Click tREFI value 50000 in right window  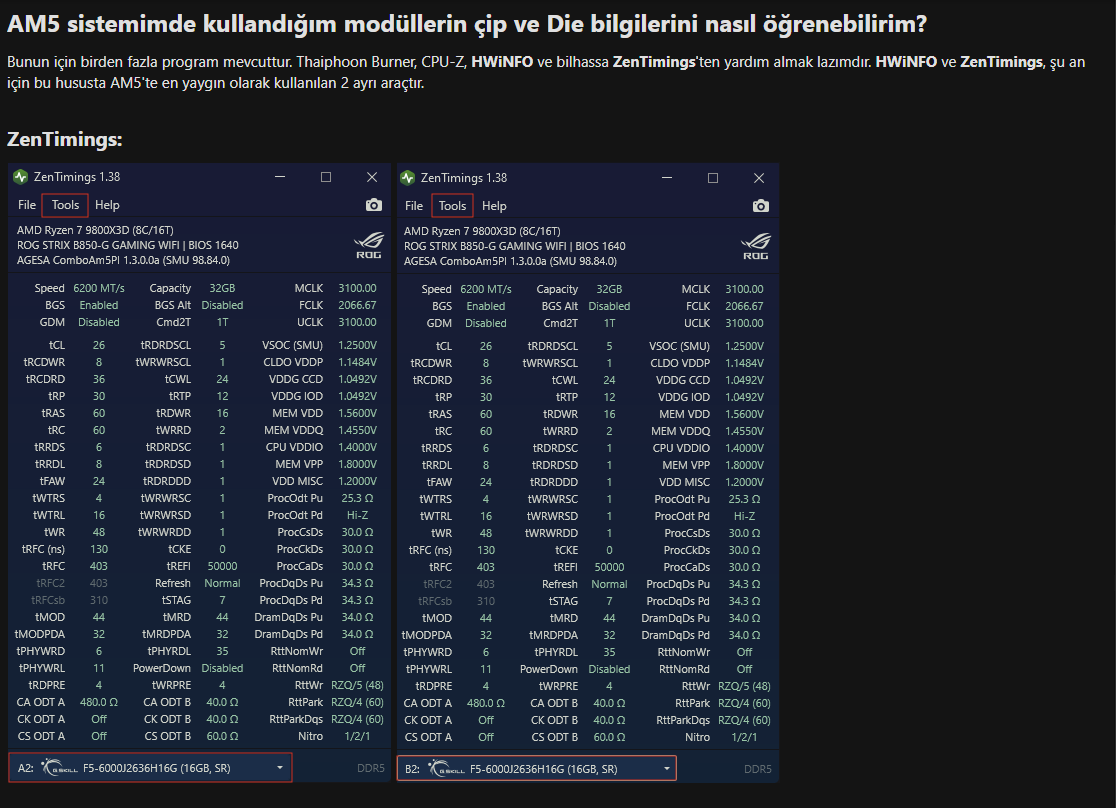pyautogui.click(x=609, y=567)
